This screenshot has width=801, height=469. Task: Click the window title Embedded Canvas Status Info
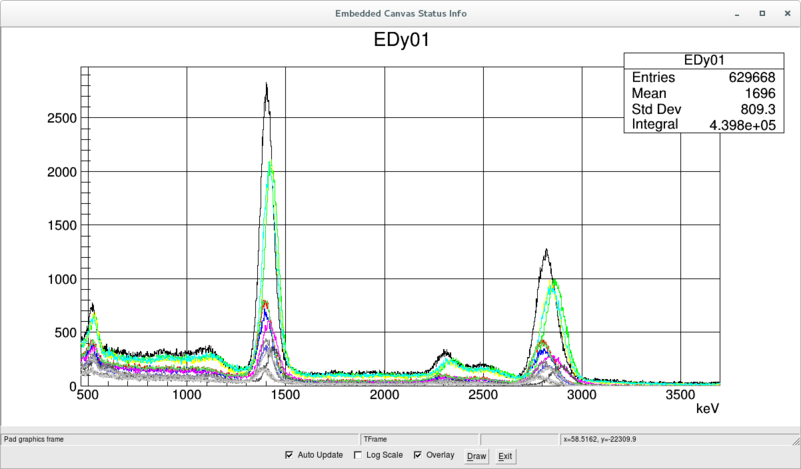click(x=400, y=14)
